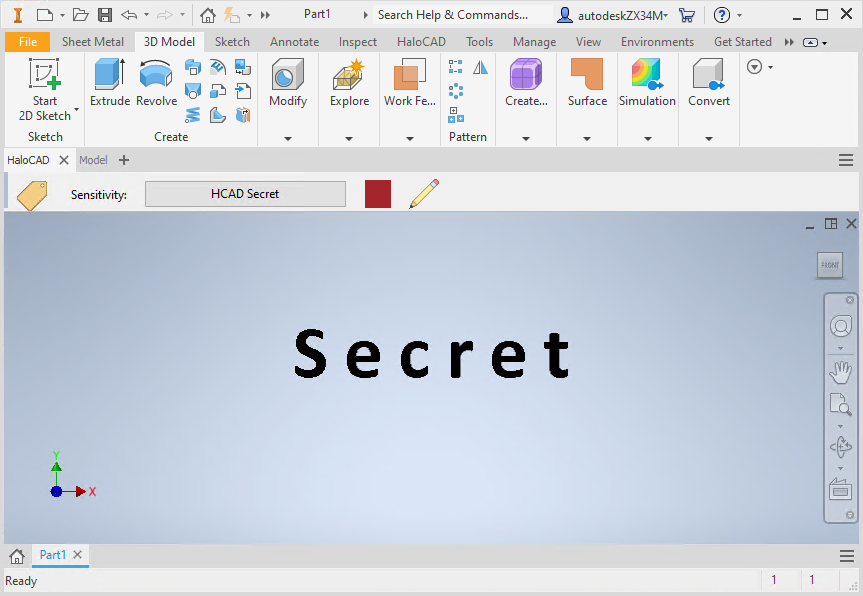Open the File menu button
Image resolution: width=863 pixels, height=596 pixels.
[x=27, y=42]
